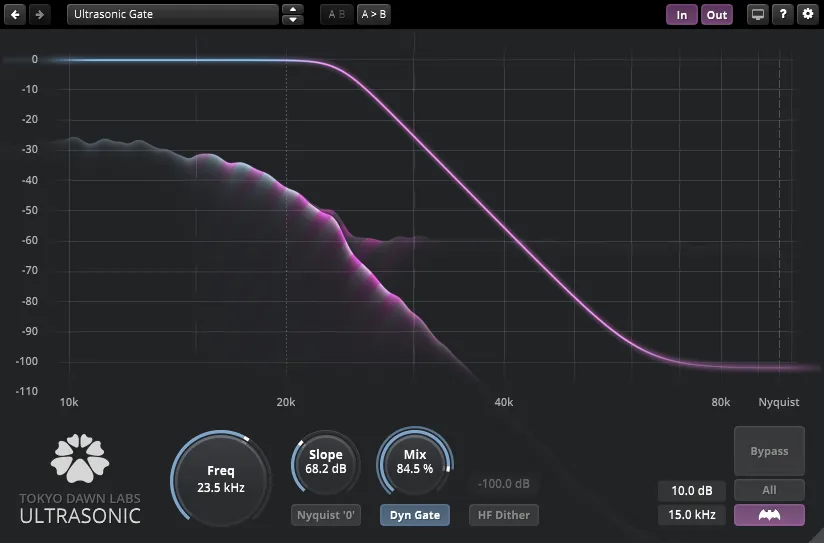This screenshot has height=543, width=824.
Task: Open settings with the gear icon
Action: click(x=808, y=15)
